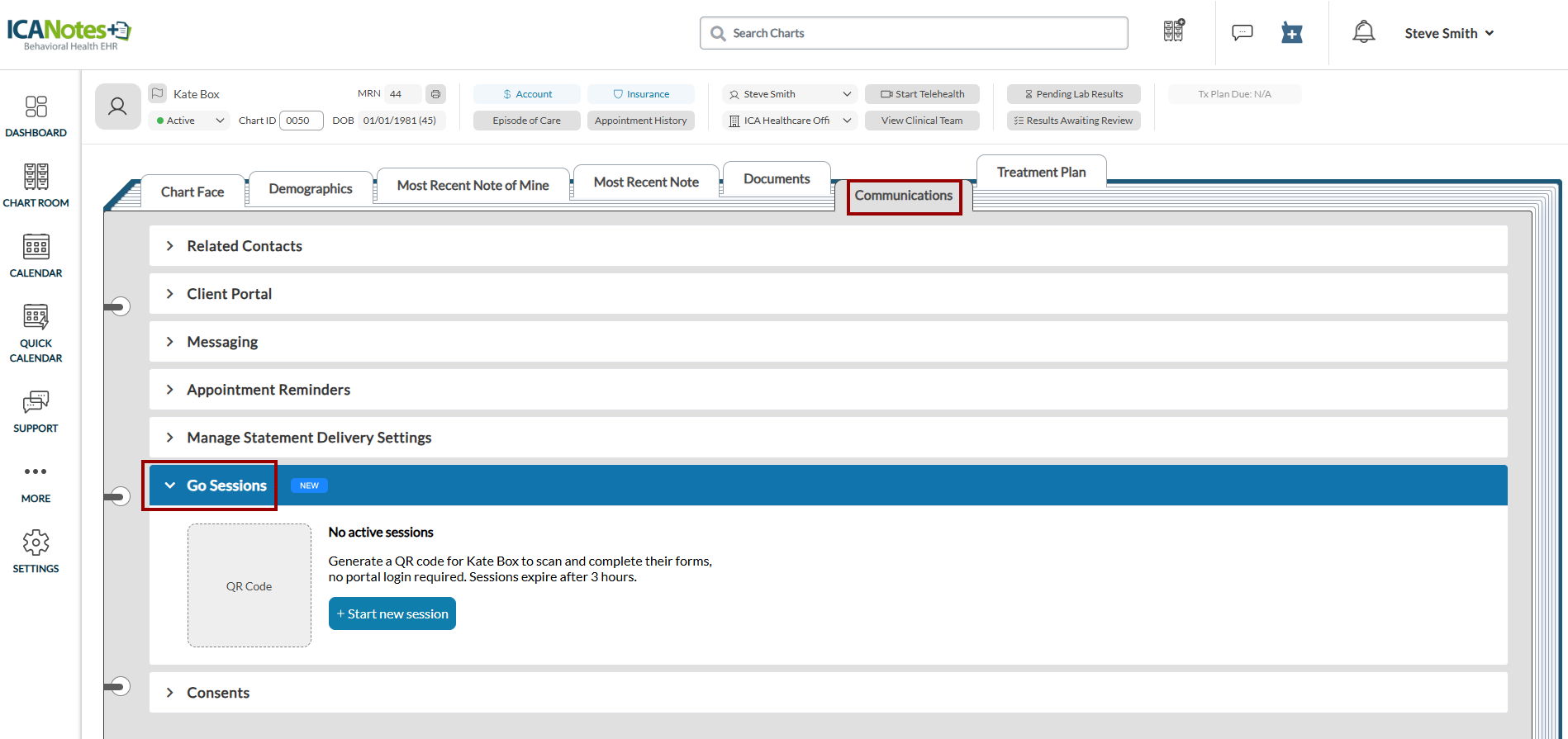Switch to the Treatment Plan tab
The width and height of the screenshot is (1568, 739).
pos(1041,172)
